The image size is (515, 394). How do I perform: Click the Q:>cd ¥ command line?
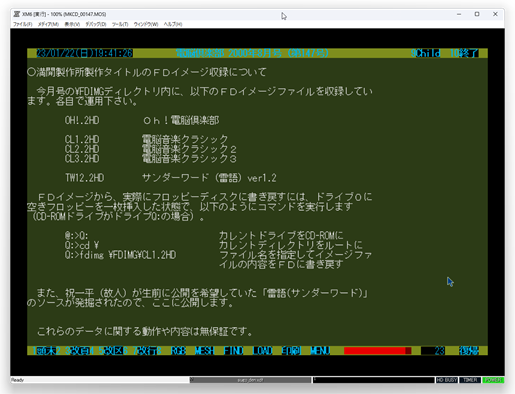coord(82,245)
